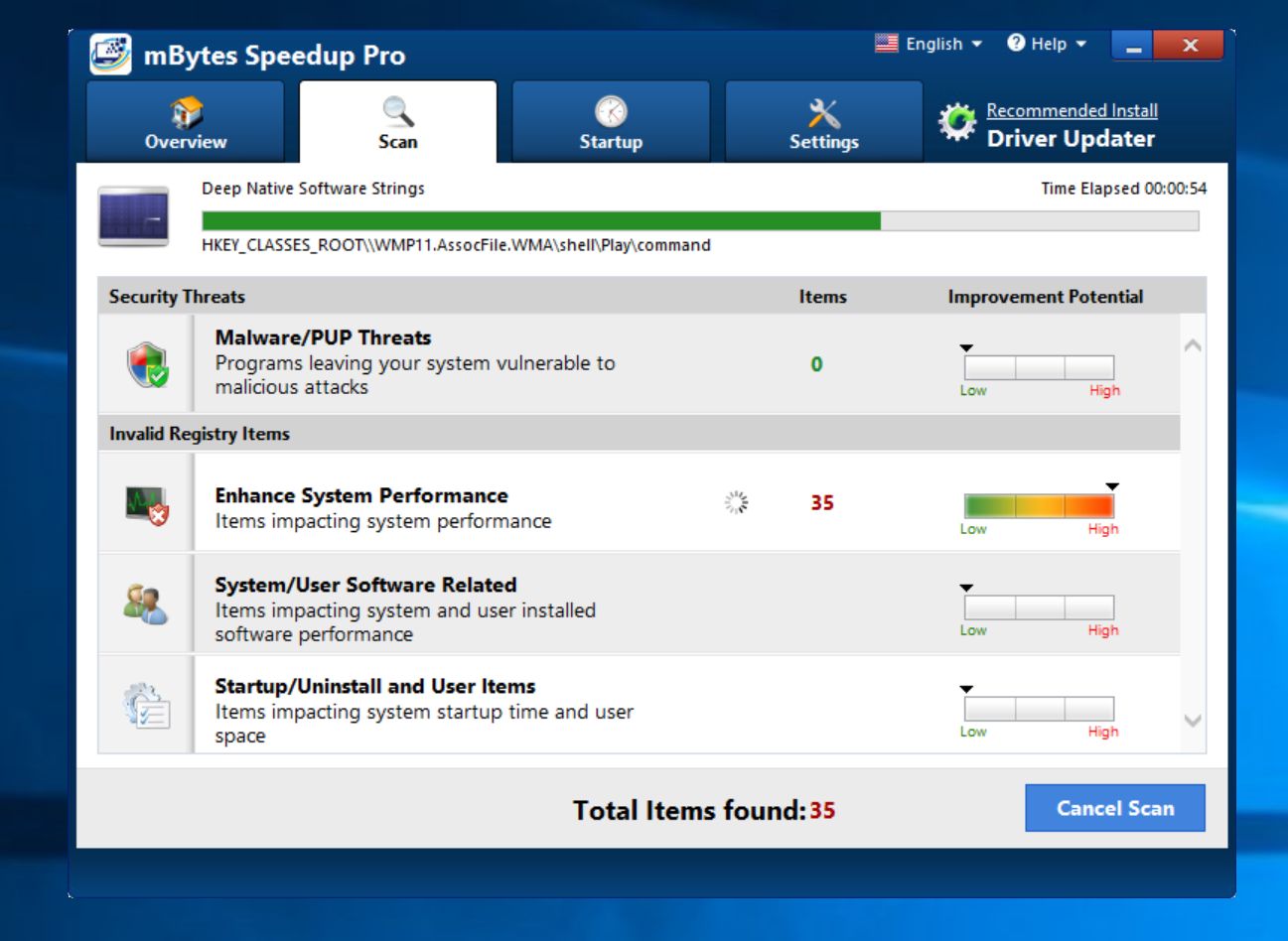Cancel the running scan
Viewport: 1288px width, 941px height.
point(1115,808)
